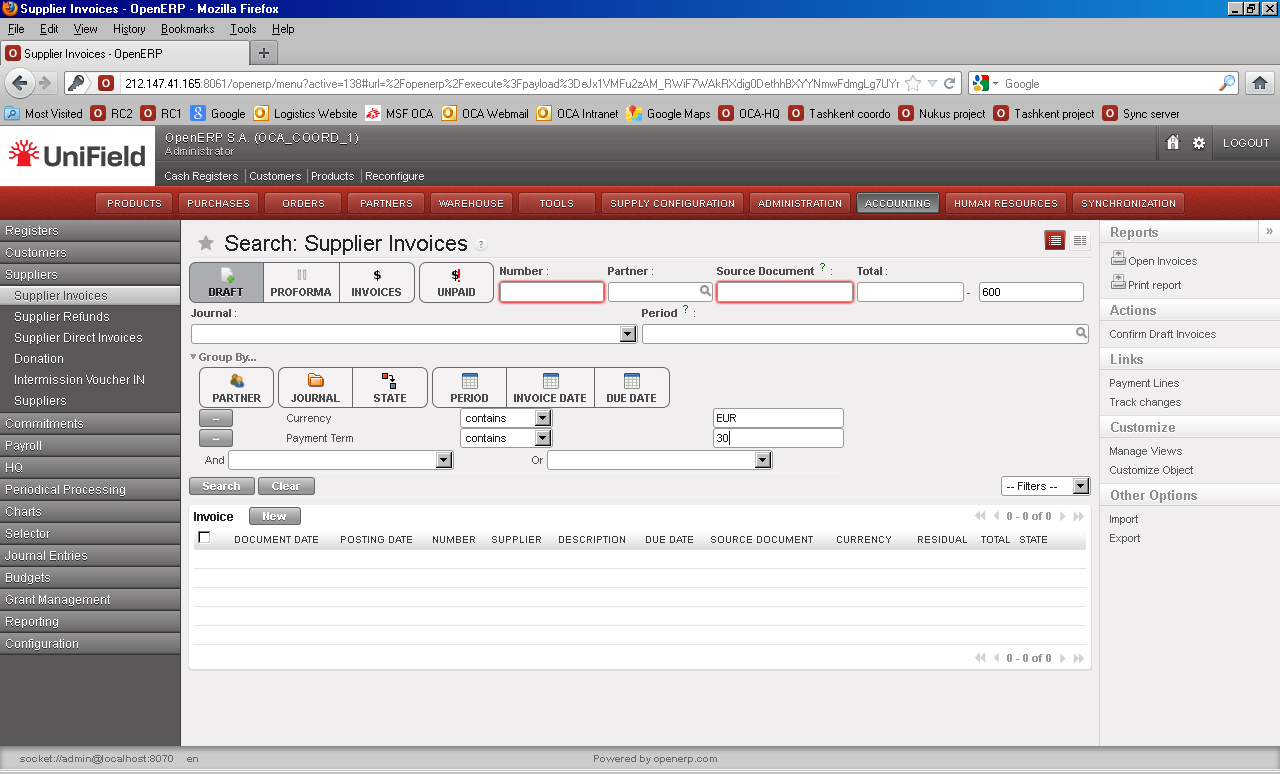1280x774 pixels.
Task: Click the home icon in the header
Action: (1173, 143)
